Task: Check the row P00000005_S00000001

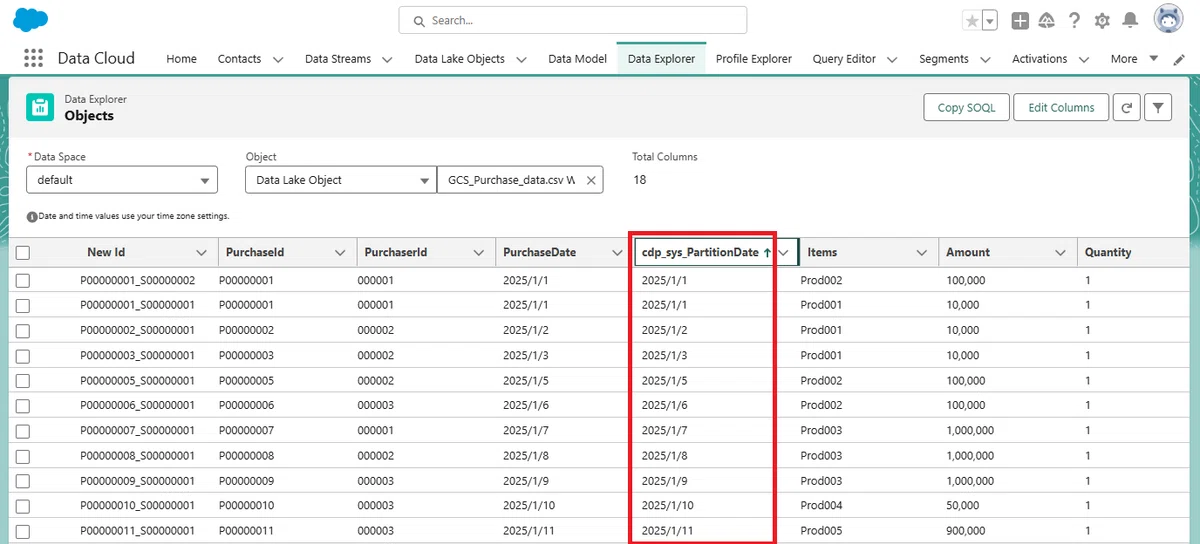Action: [x=23, y=381]
